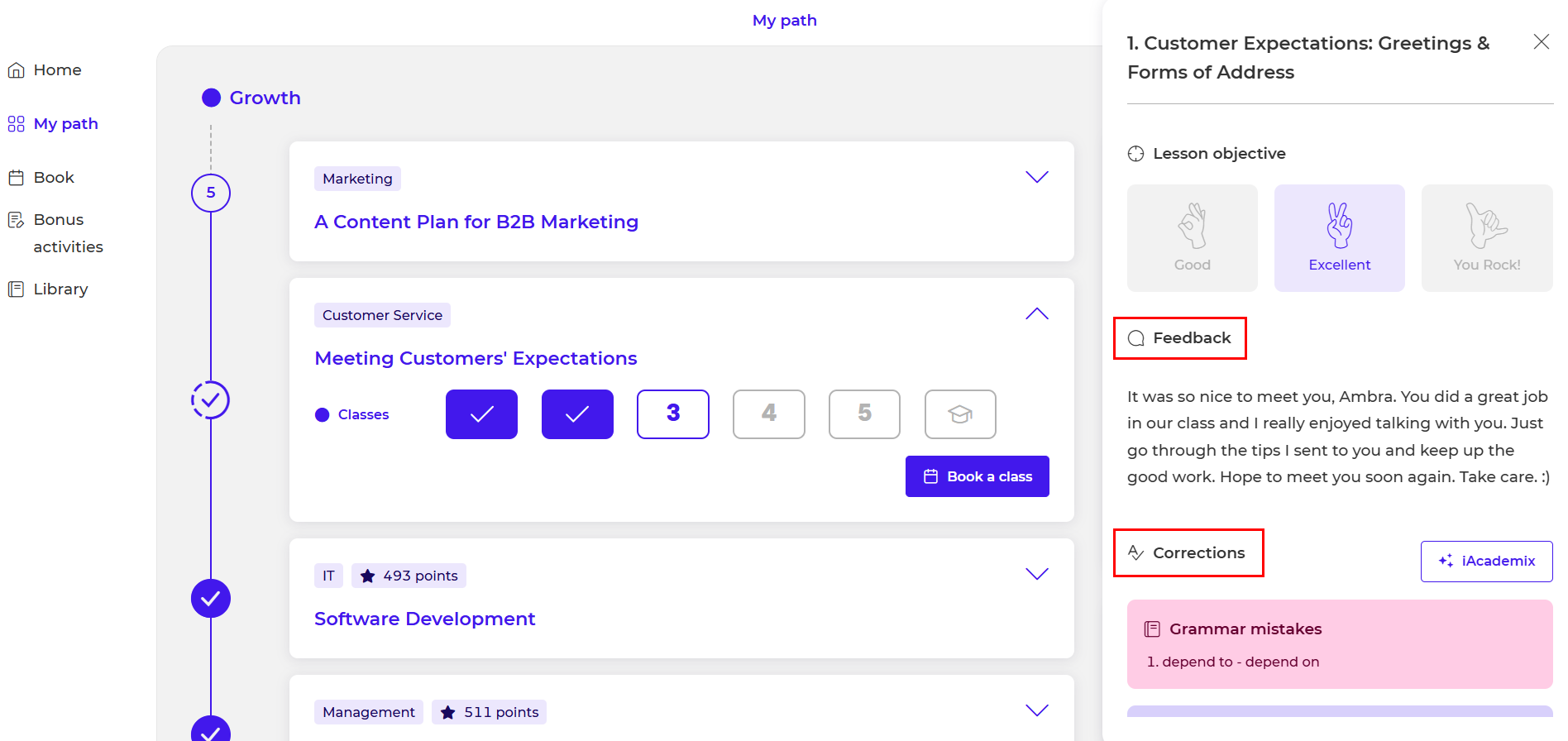Screen dimensions: 1568x741
Task: Collapse the Customer Service course card
Action: pyautogui.click(x=1036, y=313)
